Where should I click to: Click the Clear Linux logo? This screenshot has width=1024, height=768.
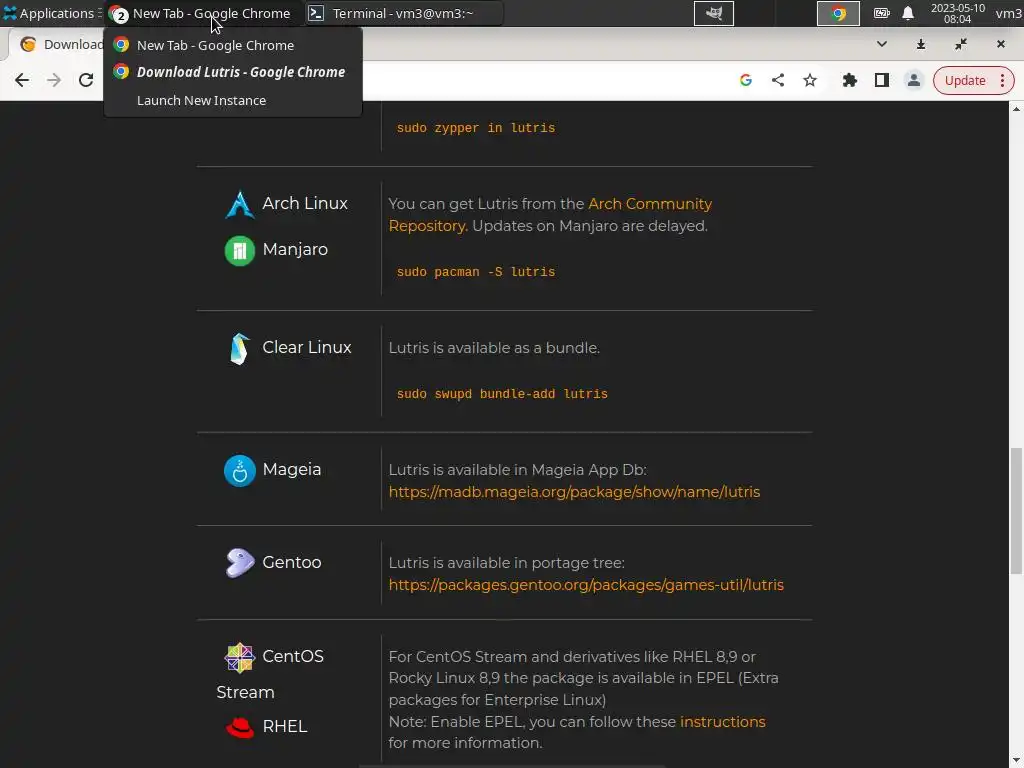[x=240, y=349]
